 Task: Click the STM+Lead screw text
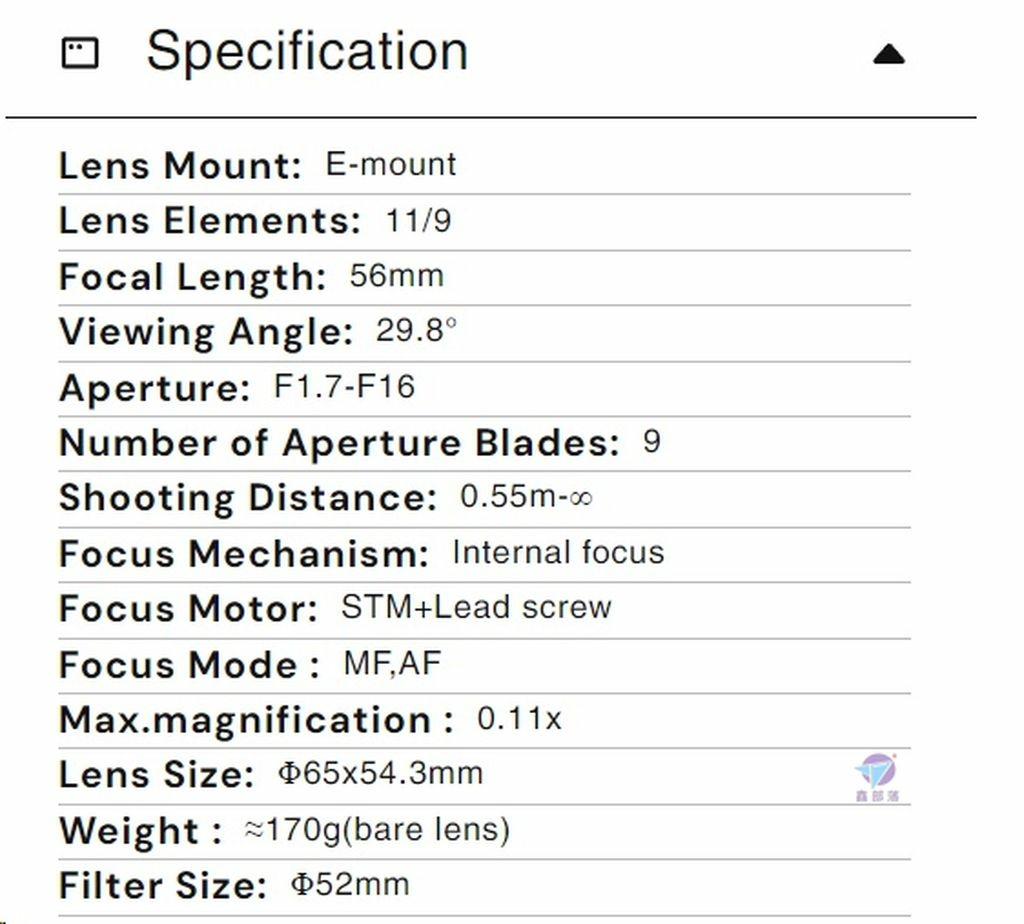tap(476, 607)
